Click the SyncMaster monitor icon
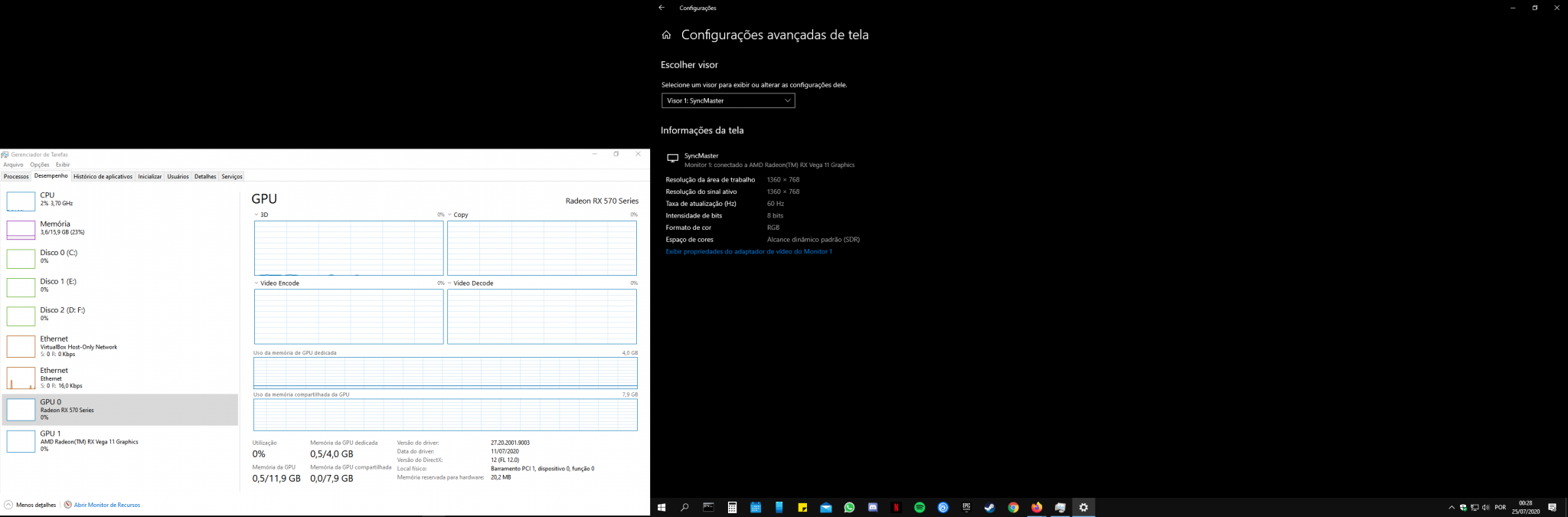 coord(672,159)
